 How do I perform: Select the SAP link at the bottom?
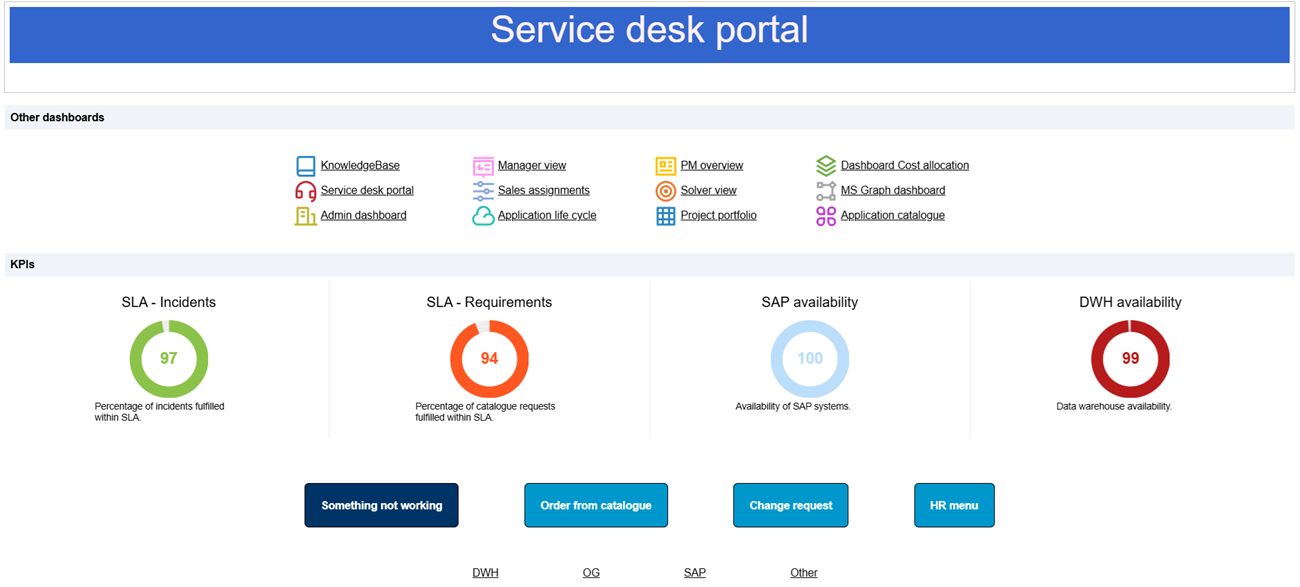click(x=695, y=573)
